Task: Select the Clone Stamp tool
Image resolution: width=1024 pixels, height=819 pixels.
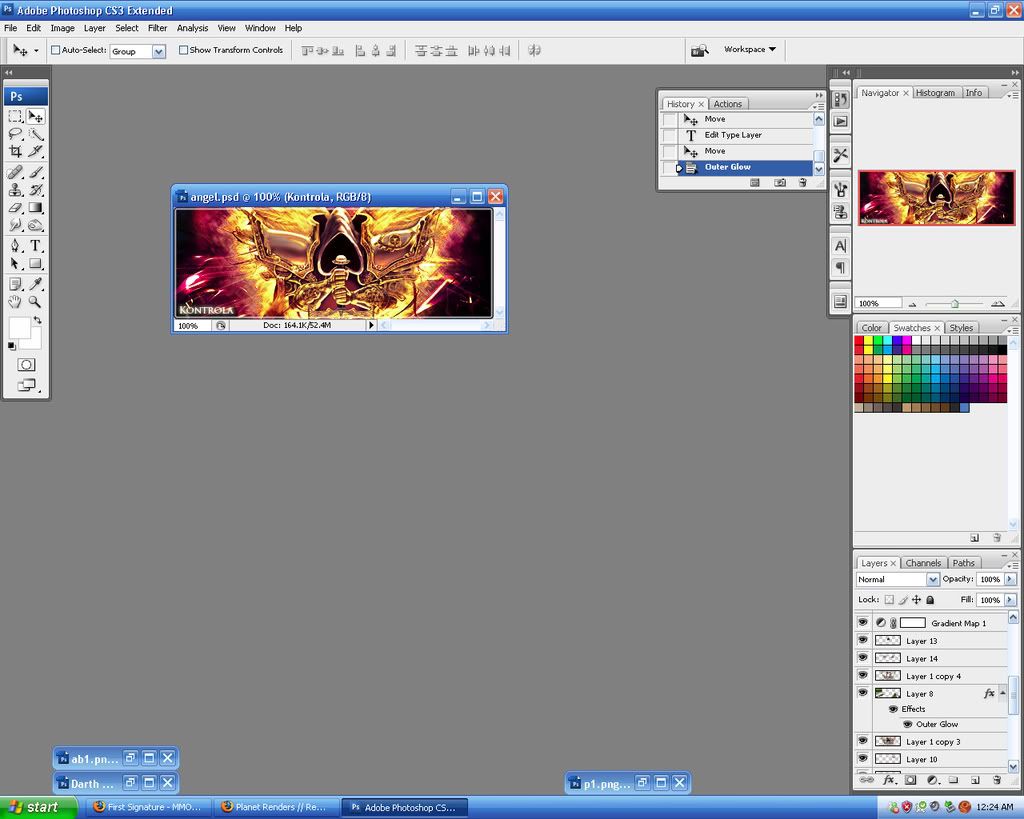Action: [x=15, y=190]
